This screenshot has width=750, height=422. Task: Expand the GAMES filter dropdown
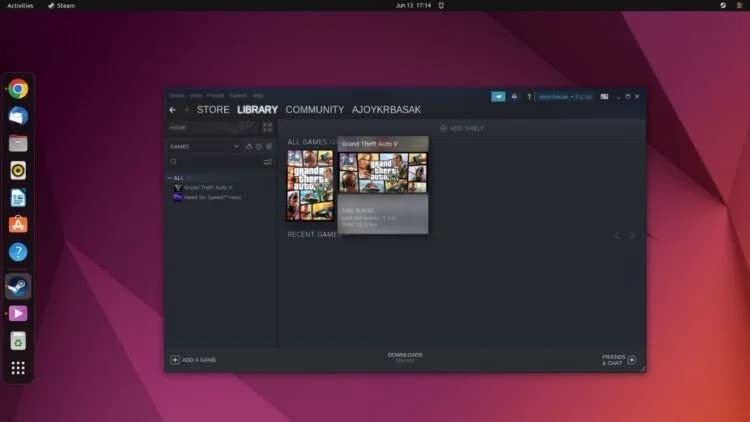coord(204,146)
